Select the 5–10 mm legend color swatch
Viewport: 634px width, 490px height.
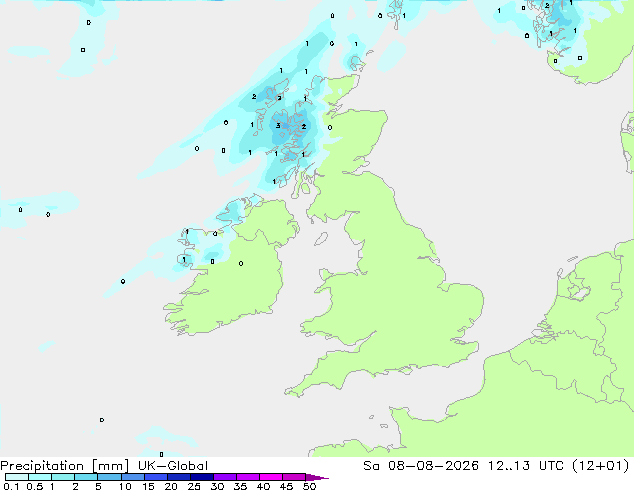click(109, 477)
